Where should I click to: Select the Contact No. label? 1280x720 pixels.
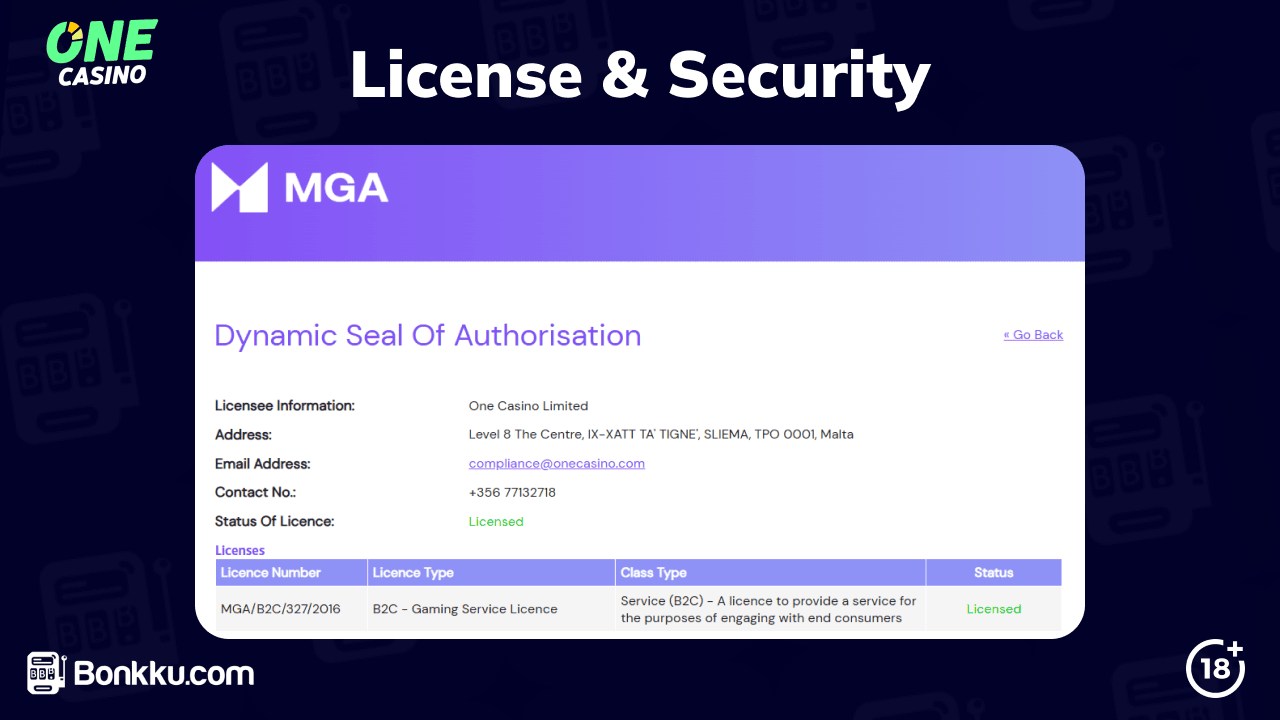(x=256, y=493)
